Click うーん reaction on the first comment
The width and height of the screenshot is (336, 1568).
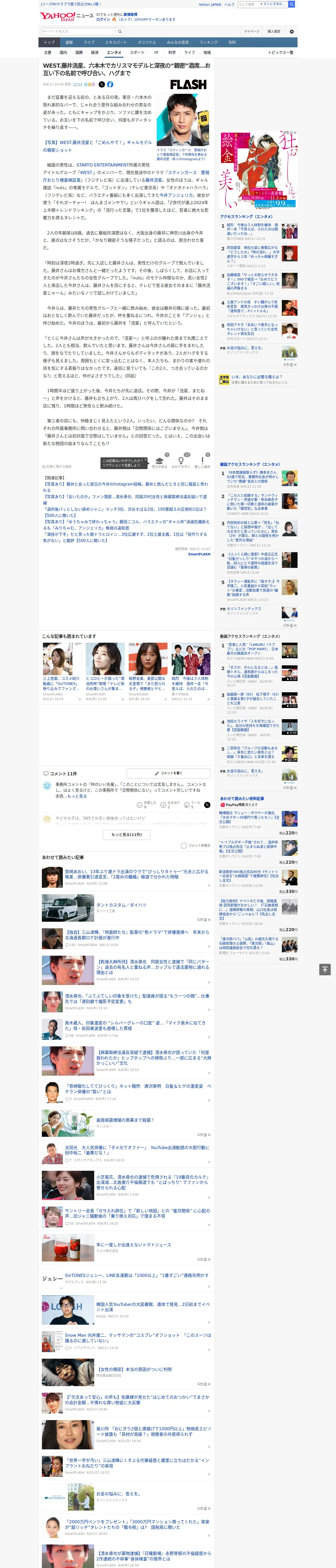[193, 805]
